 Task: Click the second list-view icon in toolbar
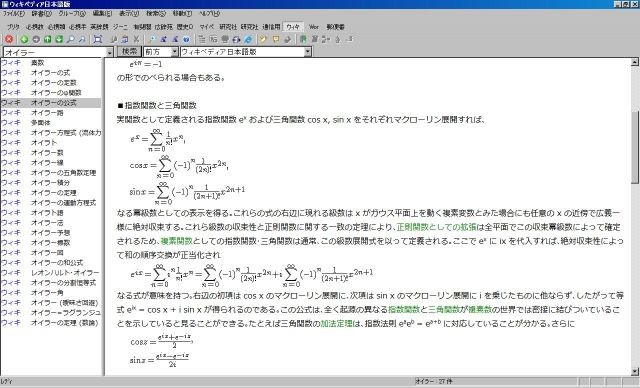pos(213,39)
